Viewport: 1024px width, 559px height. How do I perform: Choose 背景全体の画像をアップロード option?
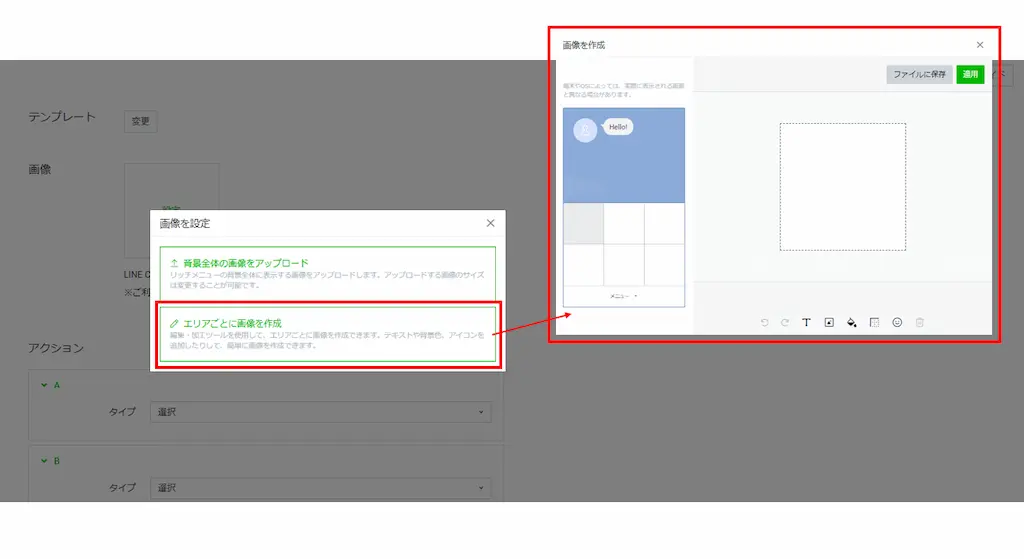pyautogui.click(x=328, y=272)
